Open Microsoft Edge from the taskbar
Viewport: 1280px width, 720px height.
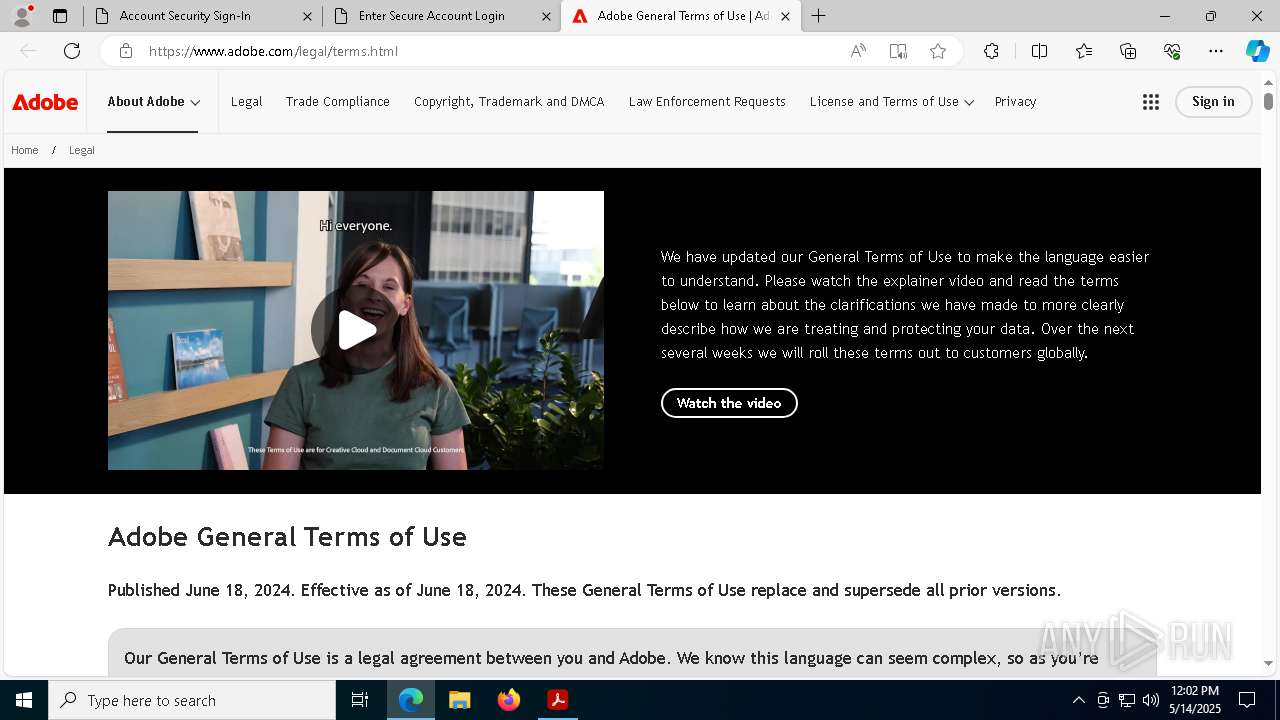coord(411,700)
